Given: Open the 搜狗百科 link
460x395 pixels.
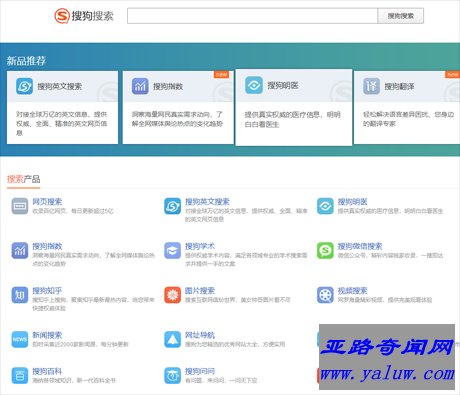Looking at the screenshot, I should coord(47,371).
